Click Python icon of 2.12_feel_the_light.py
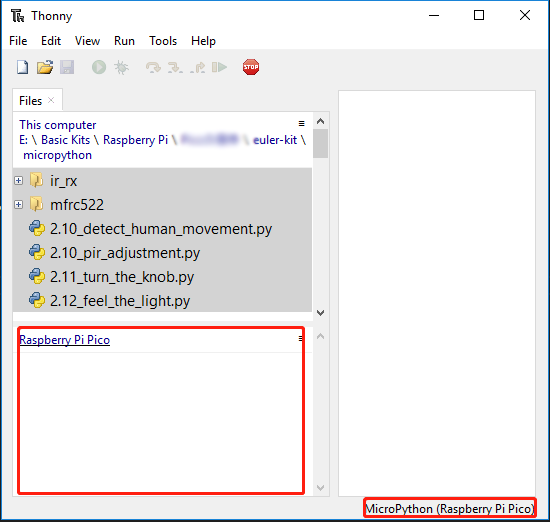The height and width of the screenshot is (522, 550). point(37,301)
